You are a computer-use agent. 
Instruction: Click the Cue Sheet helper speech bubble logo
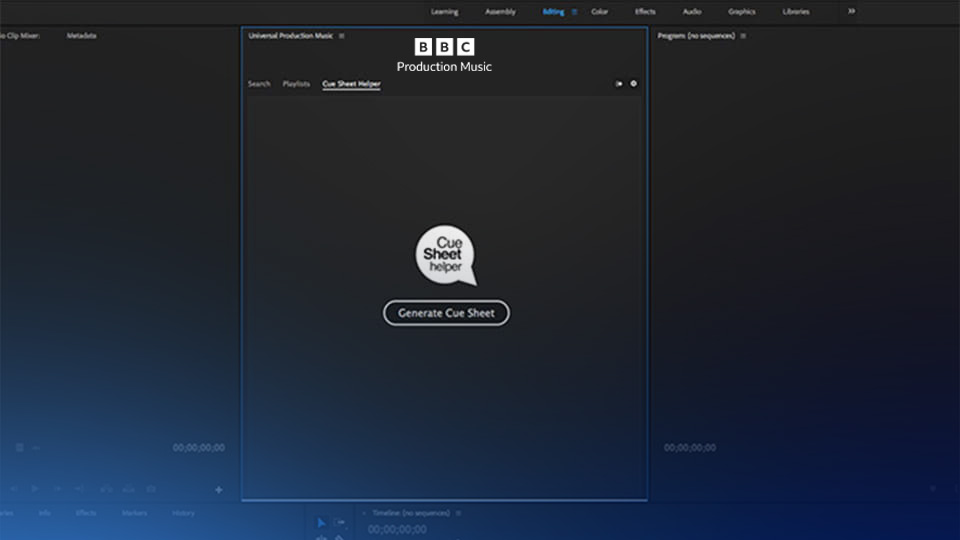(x=446, y=255)
